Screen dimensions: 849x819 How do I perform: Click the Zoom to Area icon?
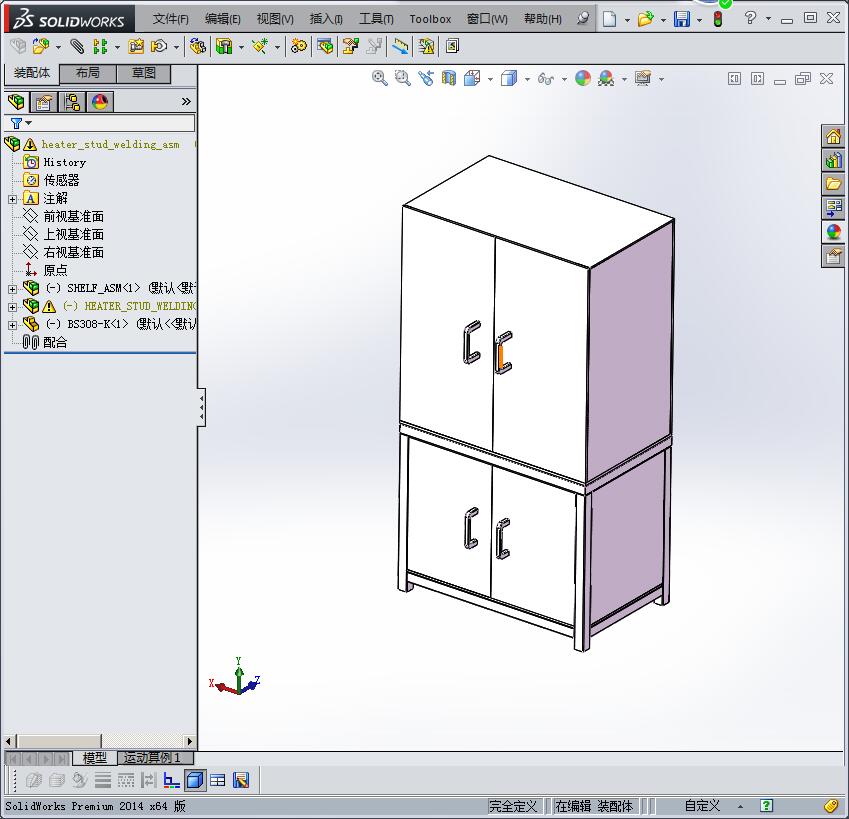(x=402, y=78)
